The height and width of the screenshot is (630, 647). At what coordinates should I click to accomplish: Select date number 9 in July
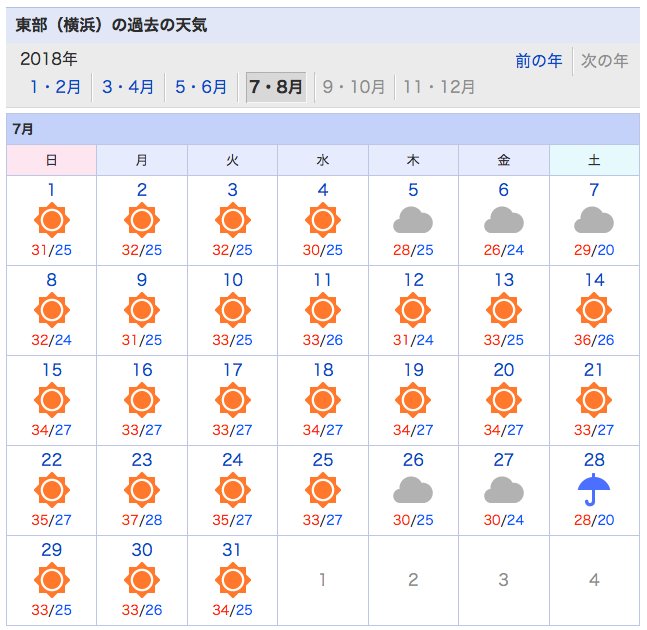click(142, 280)
